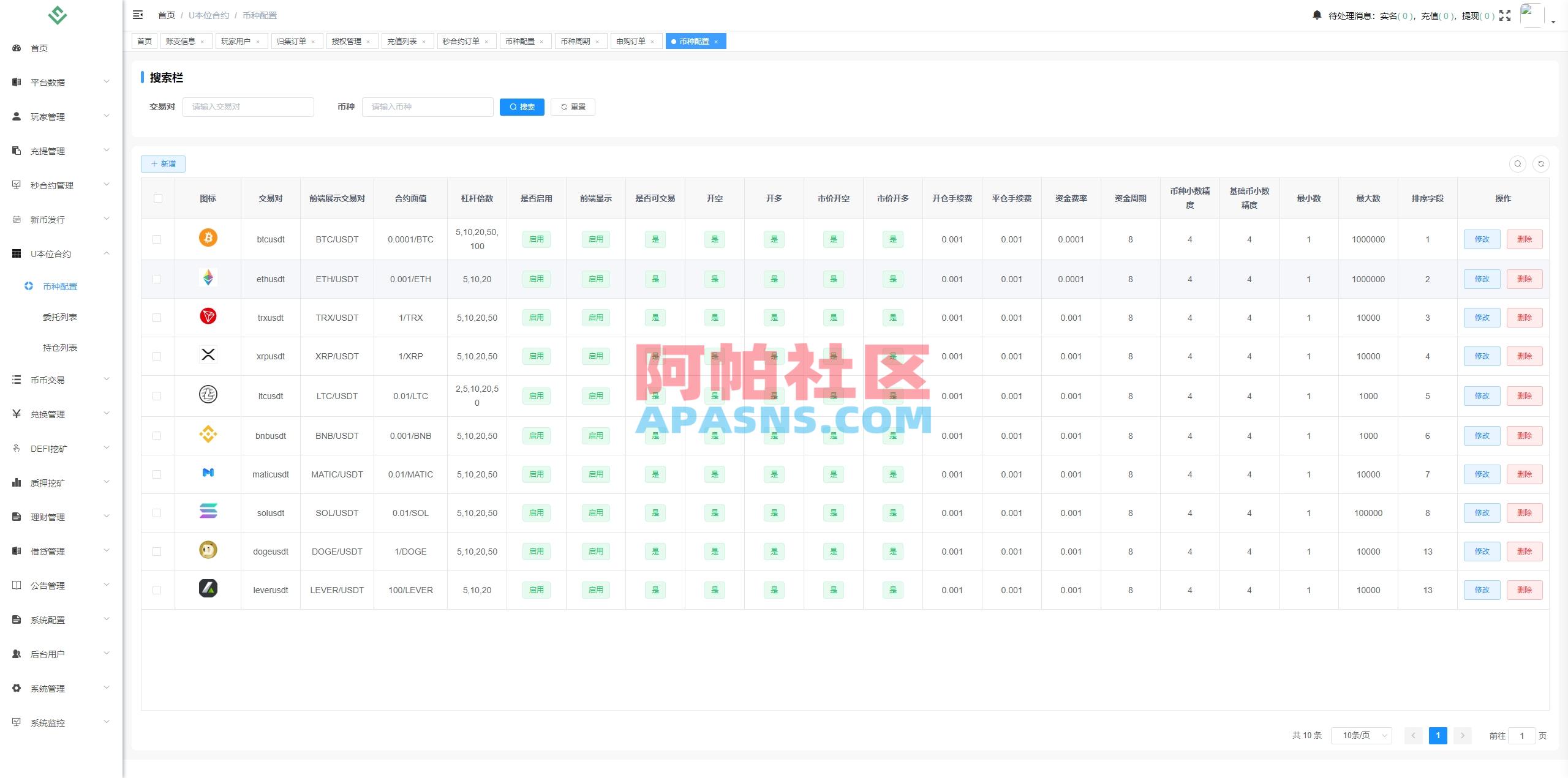Open the 10条/页 page-size dropdown
This screenshot has height=778, width=1568.
(x=1361, y=735)
